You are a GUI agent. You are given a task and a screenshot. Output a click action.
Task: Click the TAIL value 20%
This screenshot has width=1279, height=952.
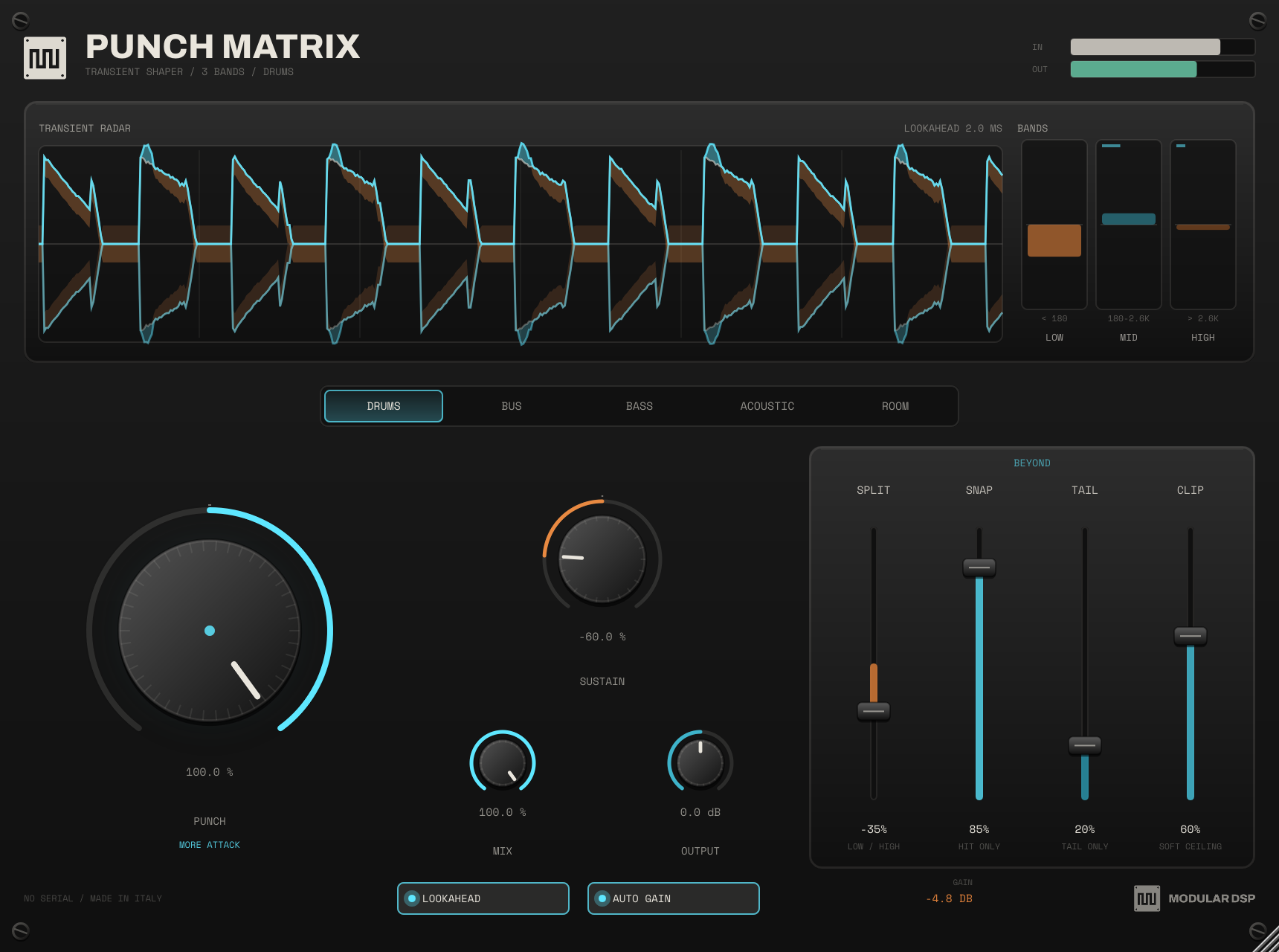tap(1085, 829)
